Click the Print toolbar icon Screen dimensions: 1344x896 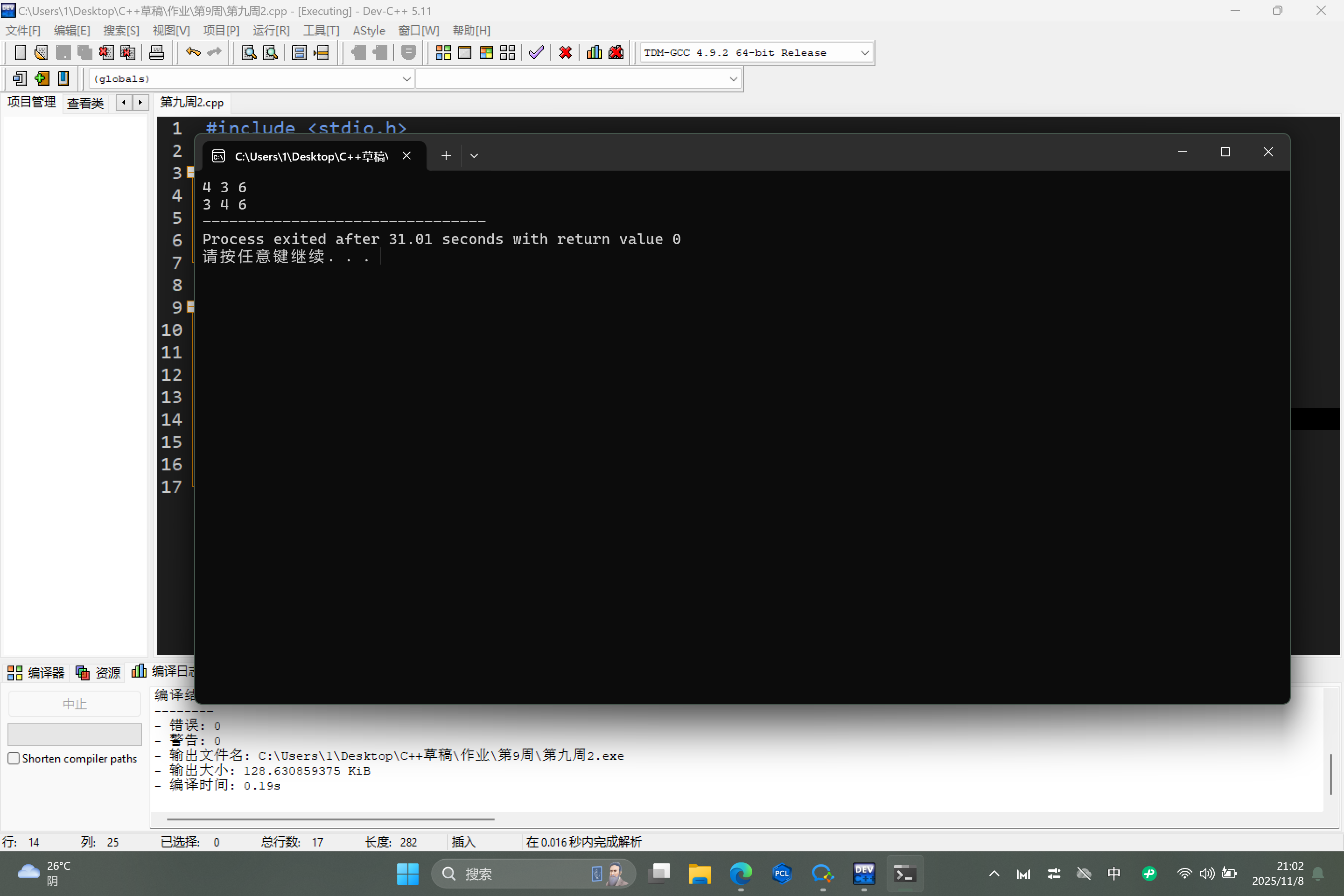pyautogui.click(x=156, y=53)
